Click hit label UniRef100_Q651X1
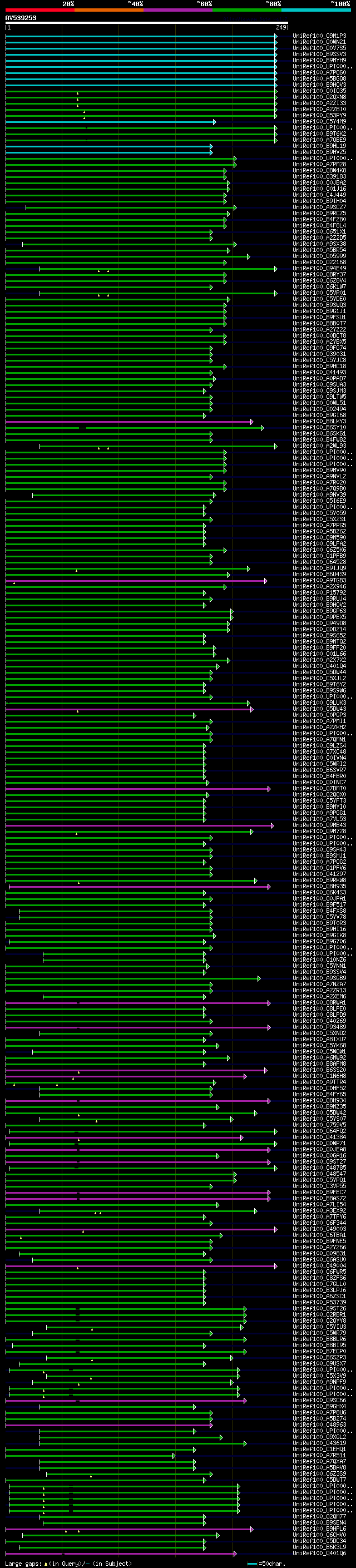The image size is (356, 1568). pyautogui.click(x=319, y=232)
